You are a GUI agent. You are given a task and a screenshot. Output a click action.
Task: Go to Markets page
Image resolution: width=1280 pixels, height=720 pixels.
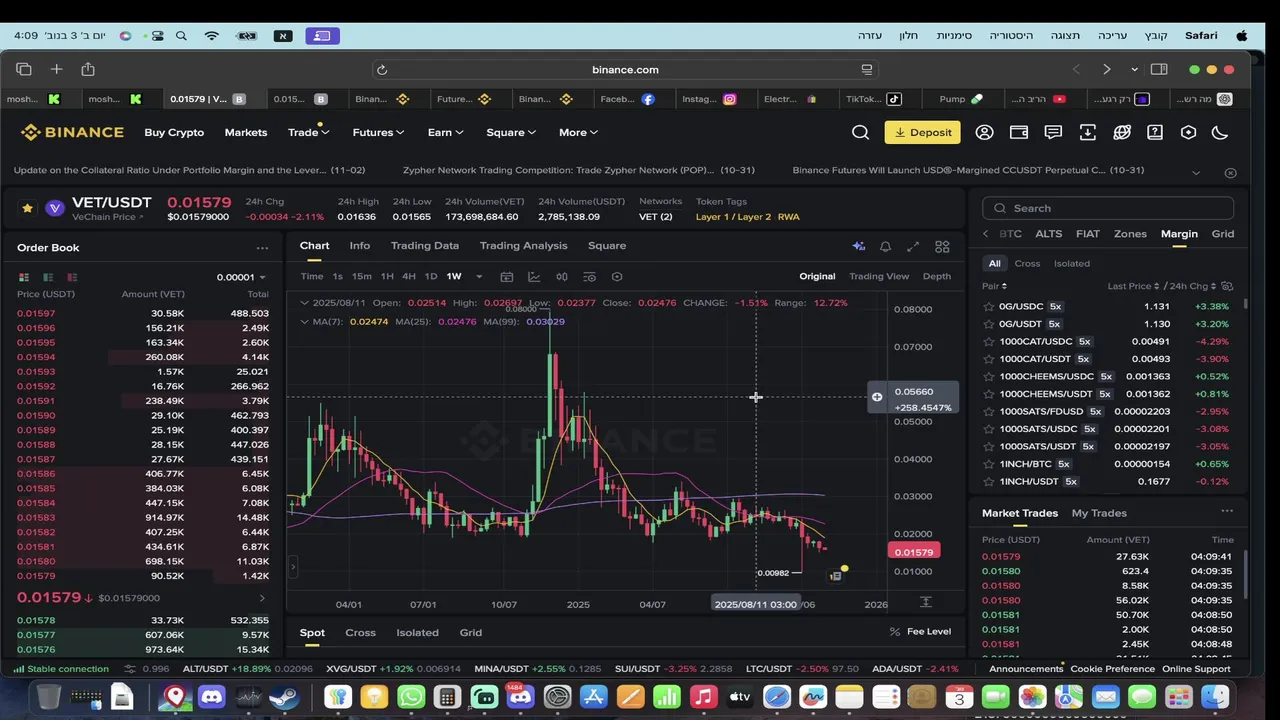pyautogui.click(x=246, y=132)
